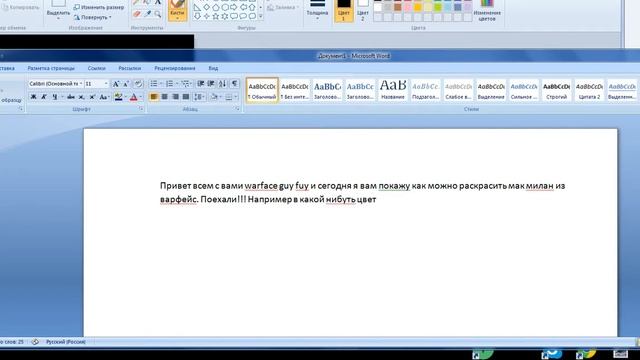Apply the Подзаголовок style
Image resolution: width=640 pixels, height=360 pixels.
[x=425, y=90]
